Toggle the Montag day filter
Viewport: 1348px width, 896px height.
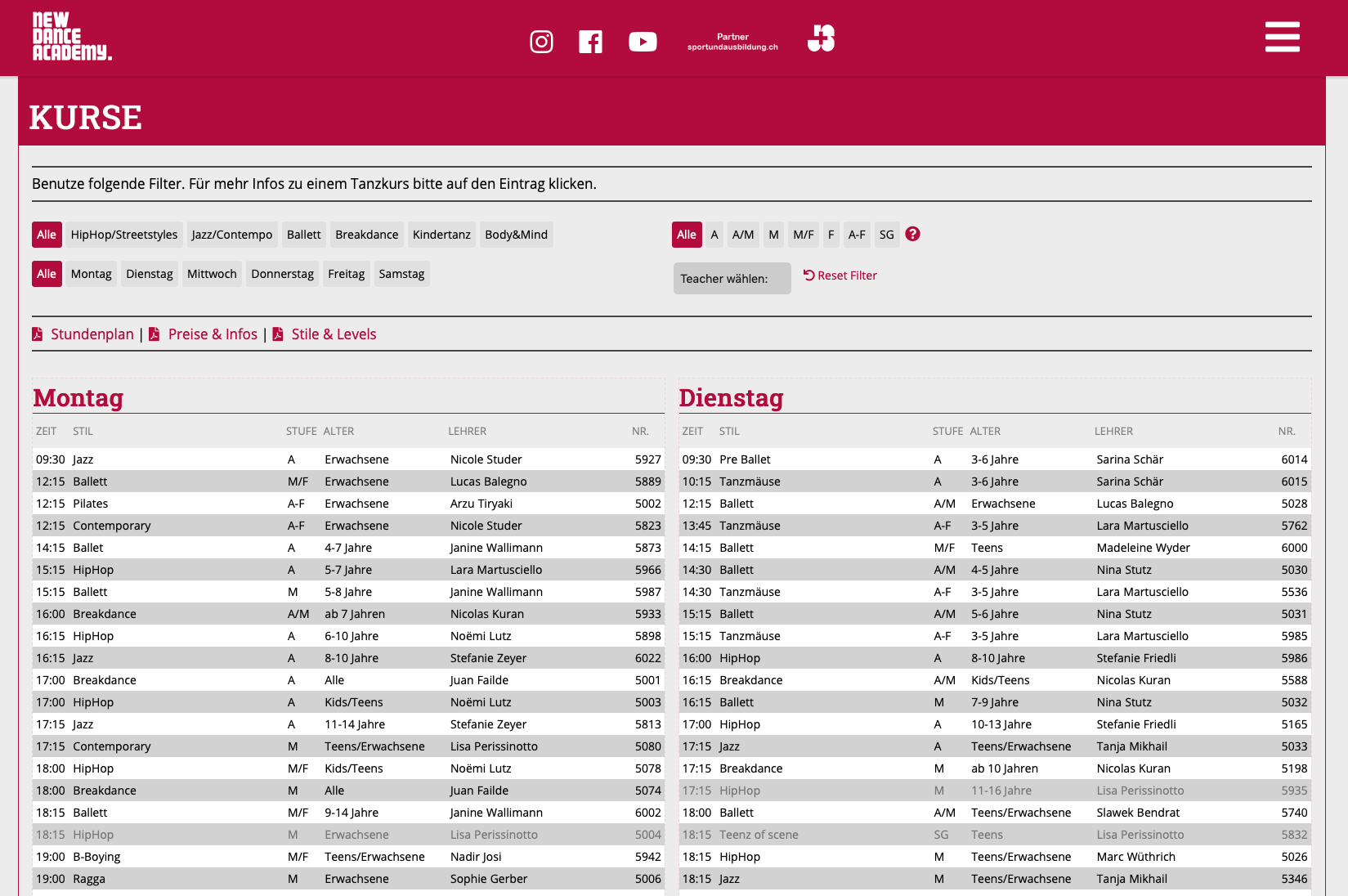coord(91,274)
